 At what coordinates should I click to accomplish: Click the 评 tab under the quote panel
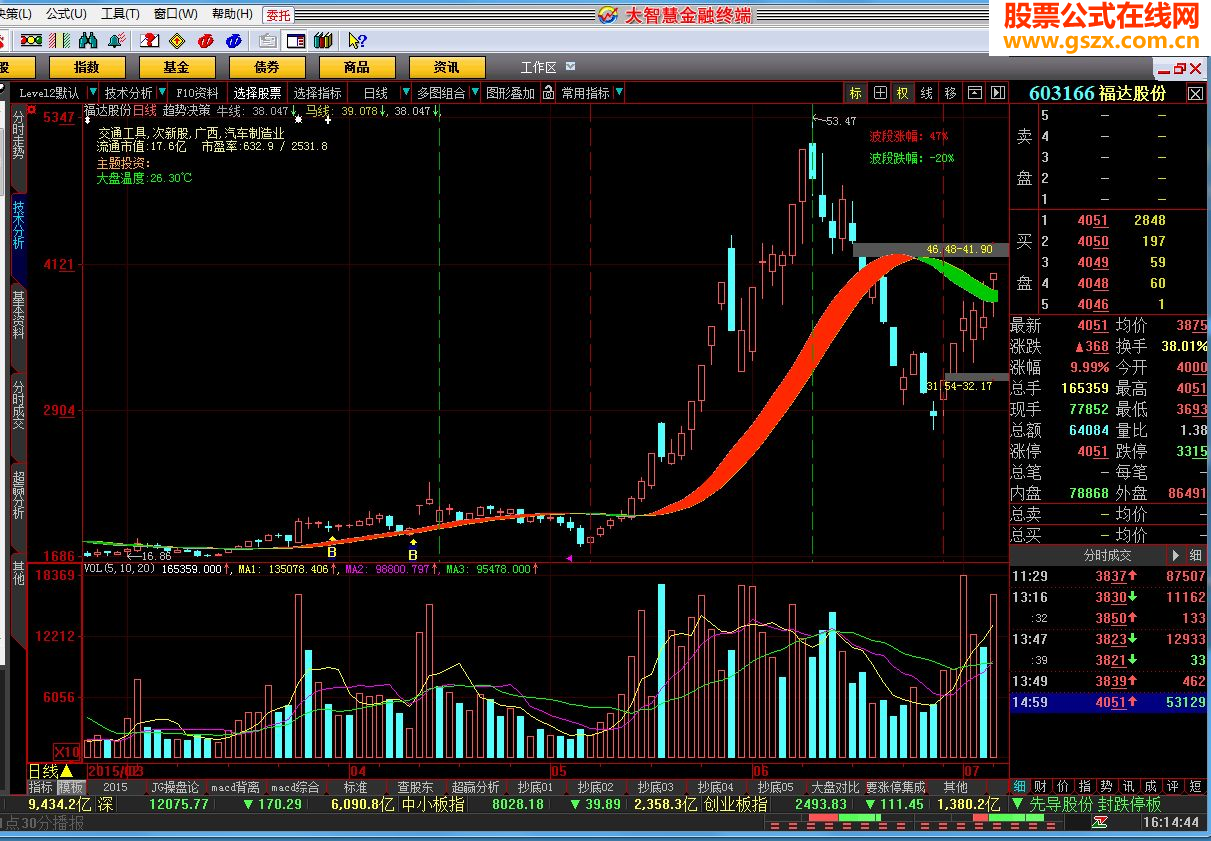pyautogui.click(x=1172, y=787)
